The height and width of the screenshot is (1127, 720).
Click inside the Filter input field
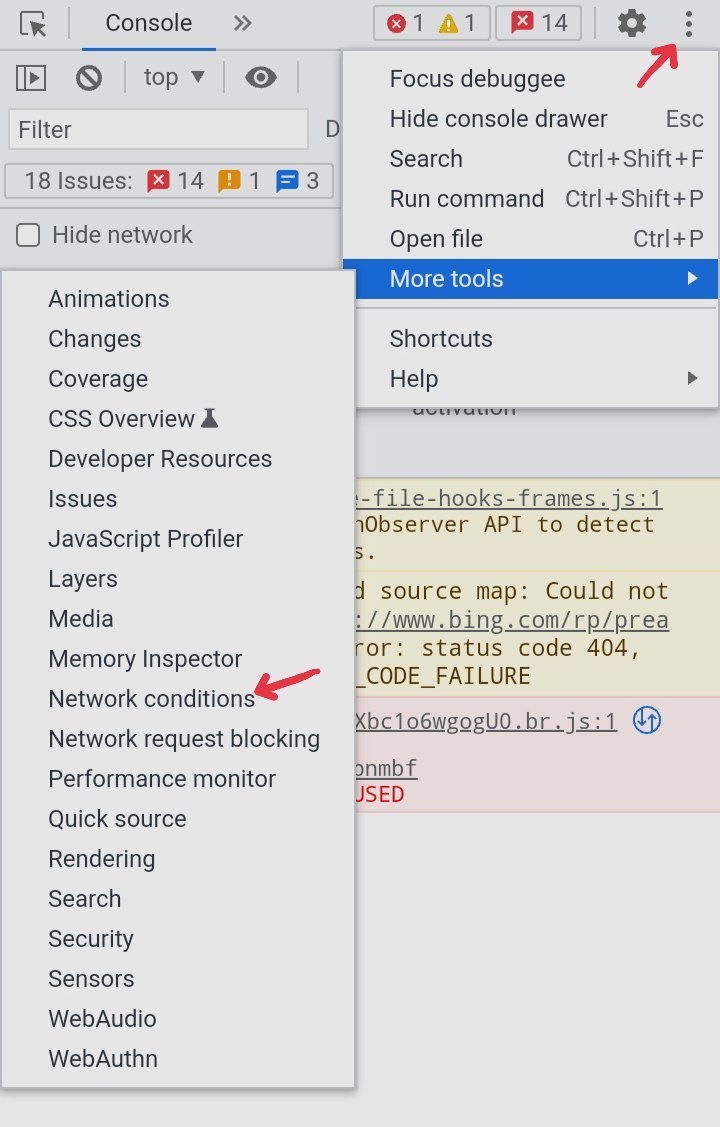point(158,128)
